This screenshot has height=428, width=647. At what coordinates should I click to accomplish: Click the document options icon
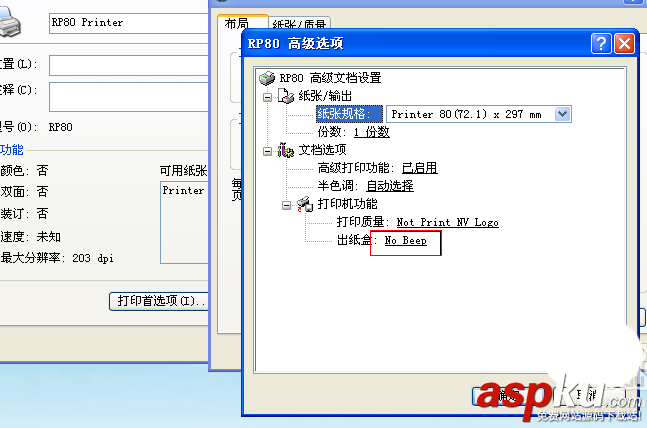pos(286,150)
